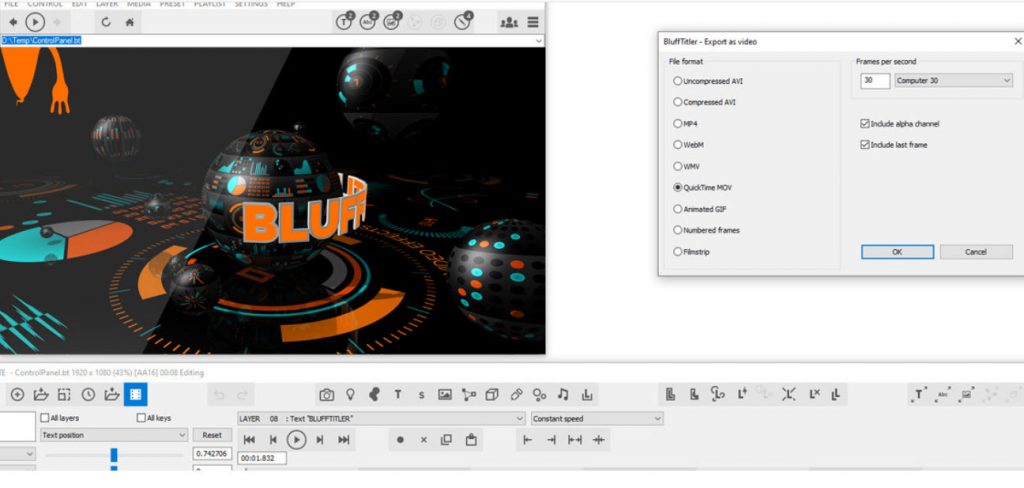This screenshot has height=488, width=1024.
Task: Open the Computer 30 frame rate dropdown
Action: pos(953,81)
